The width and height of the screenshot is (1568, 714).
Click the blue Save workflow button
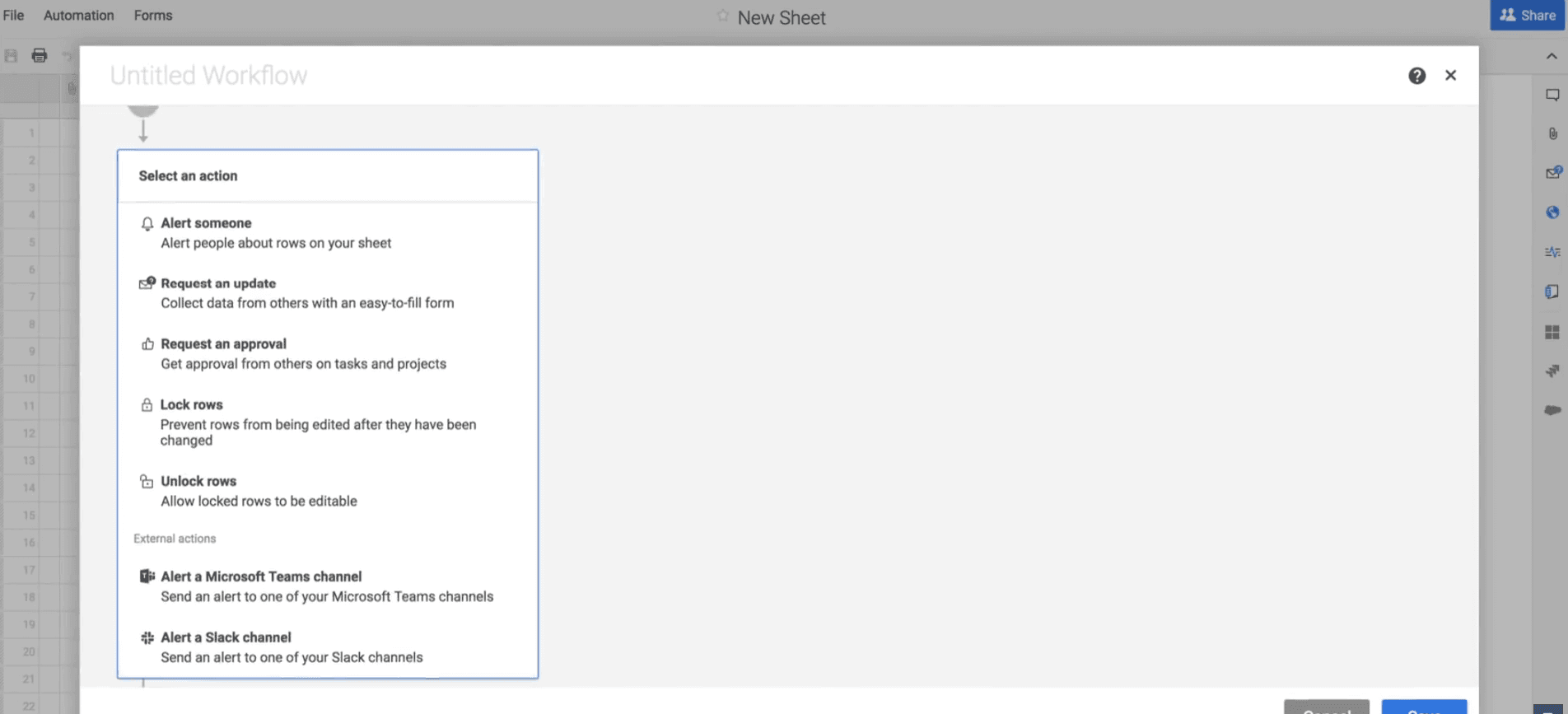1424,707
